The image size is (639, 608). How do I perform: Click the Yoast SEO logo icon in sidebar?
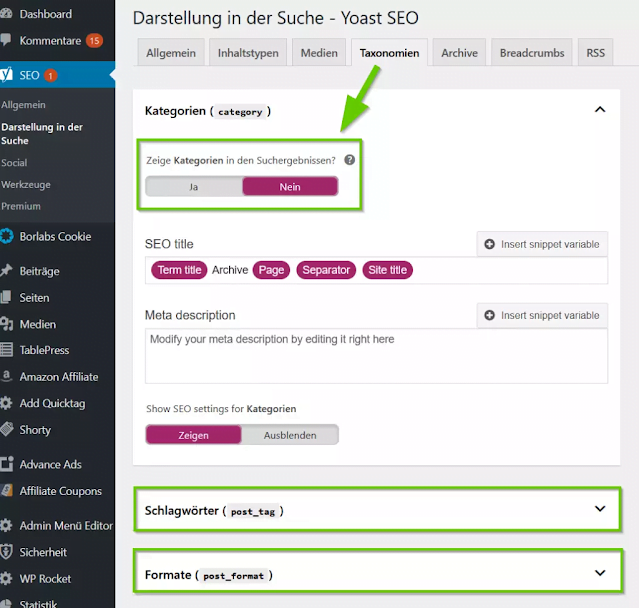8,75
